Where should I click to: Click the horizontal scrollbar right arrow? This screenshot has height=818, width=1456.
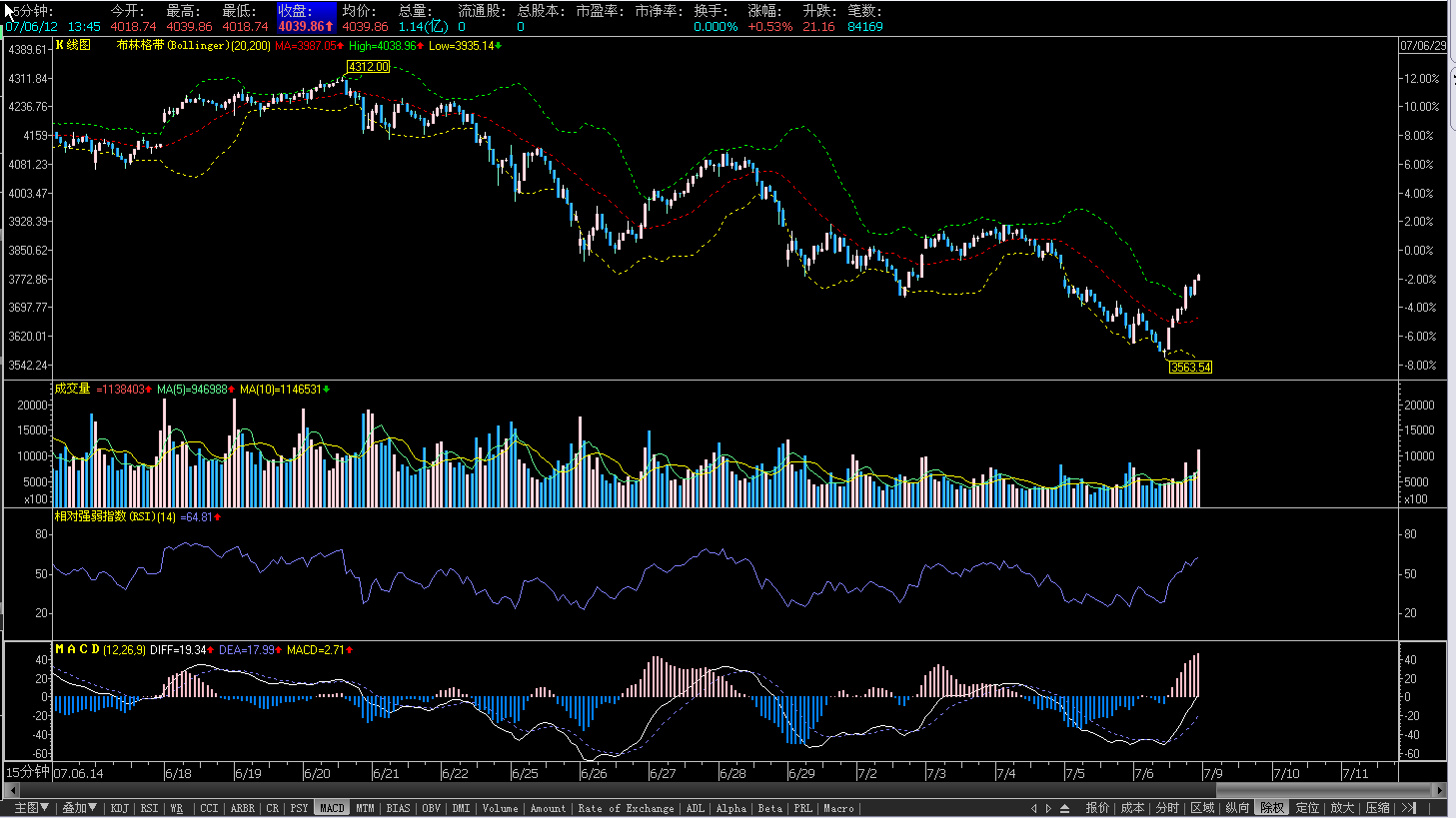coord(1440,790)
